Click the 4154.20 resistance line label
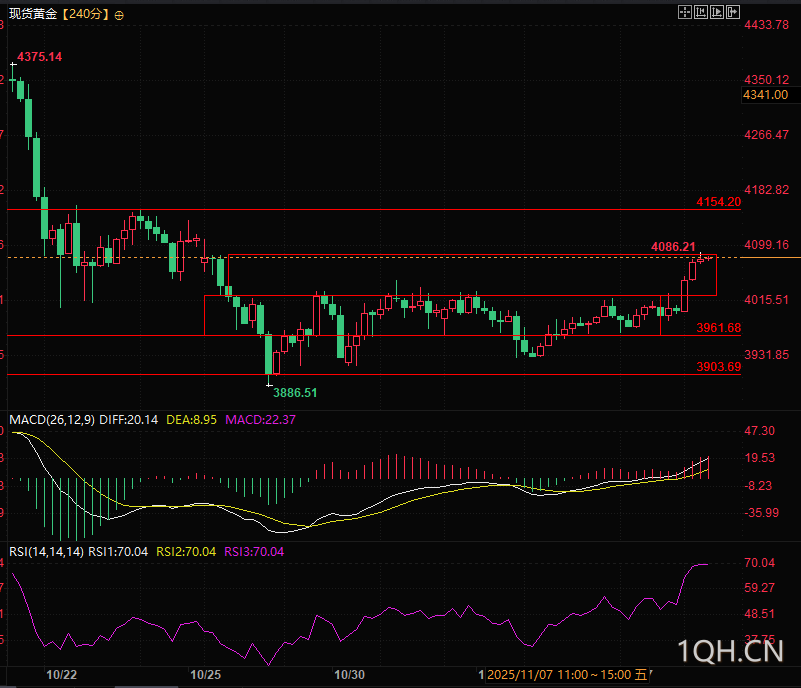Viewport: 801px width, 688px height. click(718, 202)
